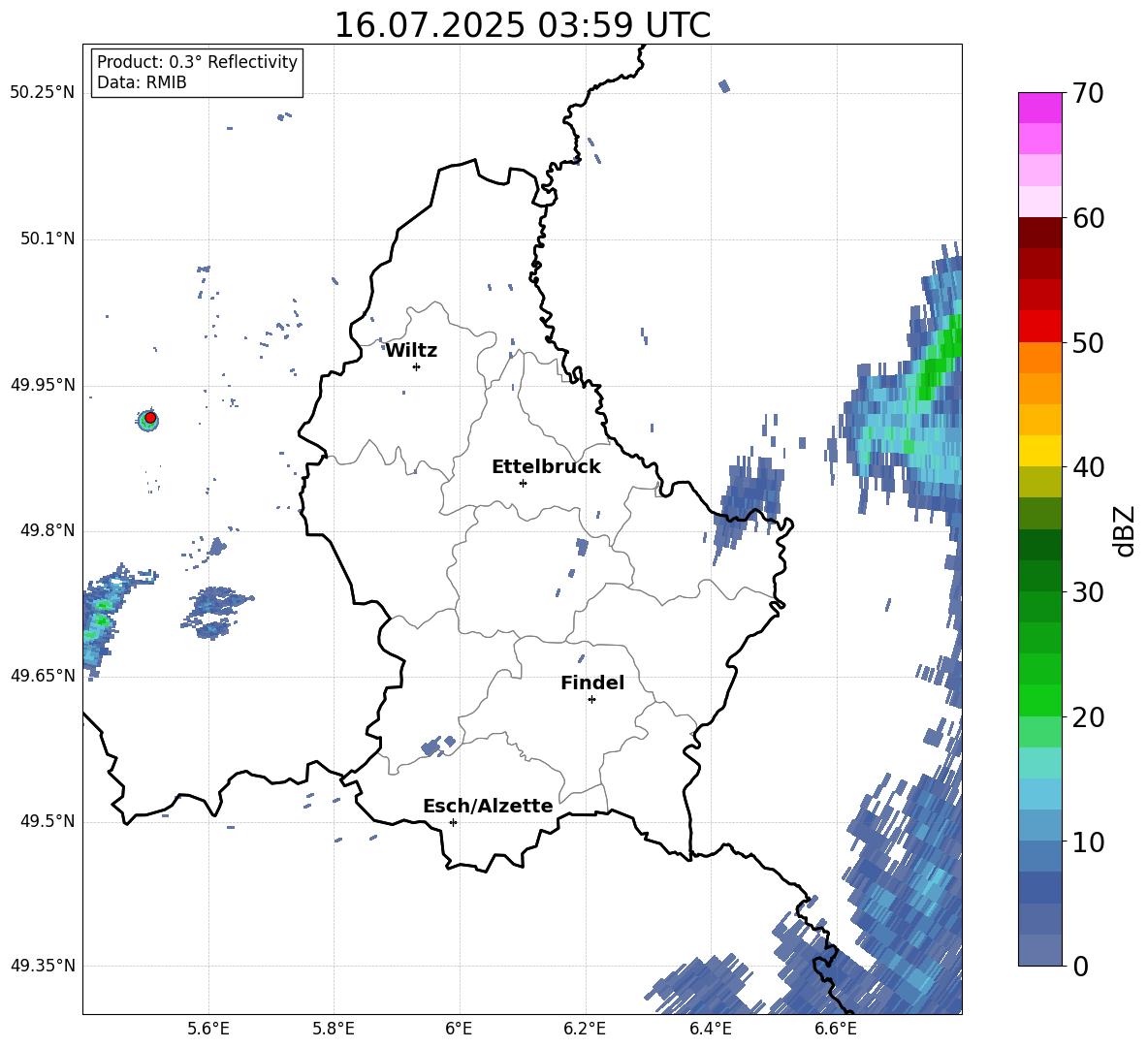Click the Esch/Alzette station cross marker

[x=453, y=822]
